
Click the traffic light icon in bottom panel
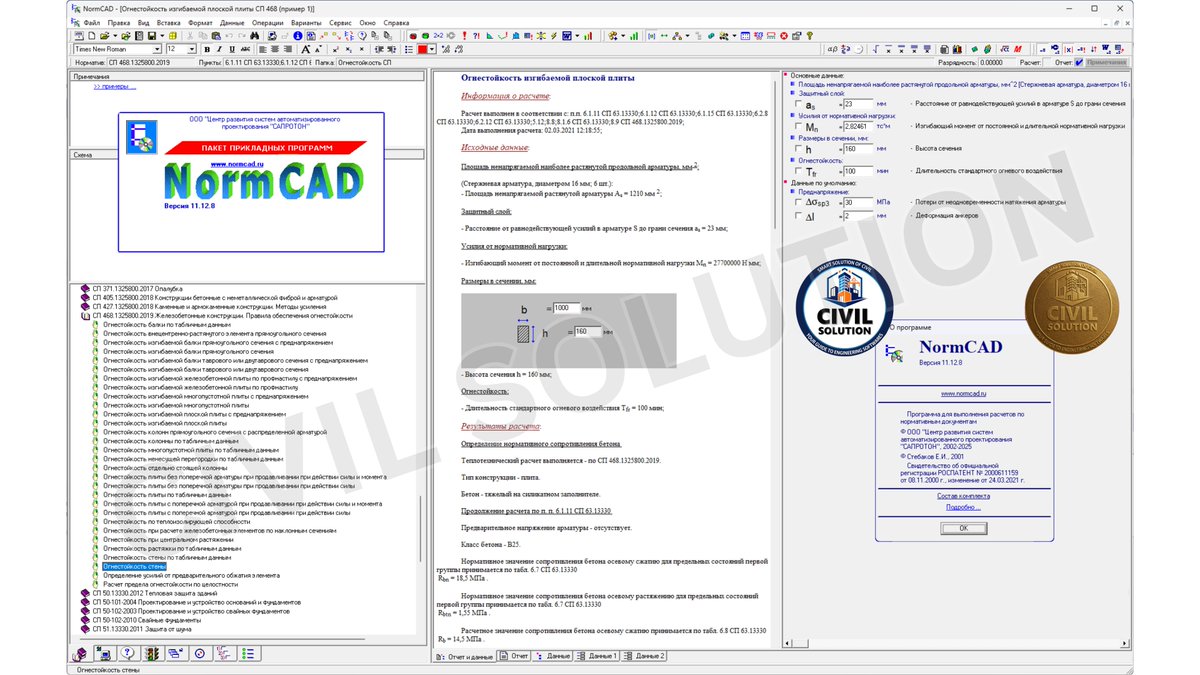click(x=153, y=653)
